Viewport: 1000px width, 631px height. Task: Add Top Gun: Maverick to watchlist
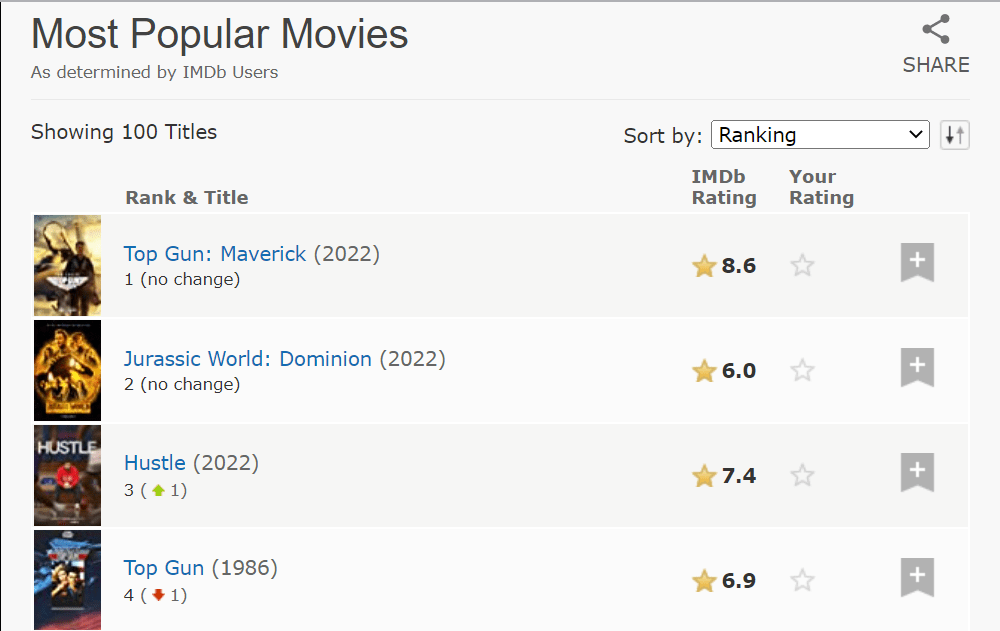917,264
